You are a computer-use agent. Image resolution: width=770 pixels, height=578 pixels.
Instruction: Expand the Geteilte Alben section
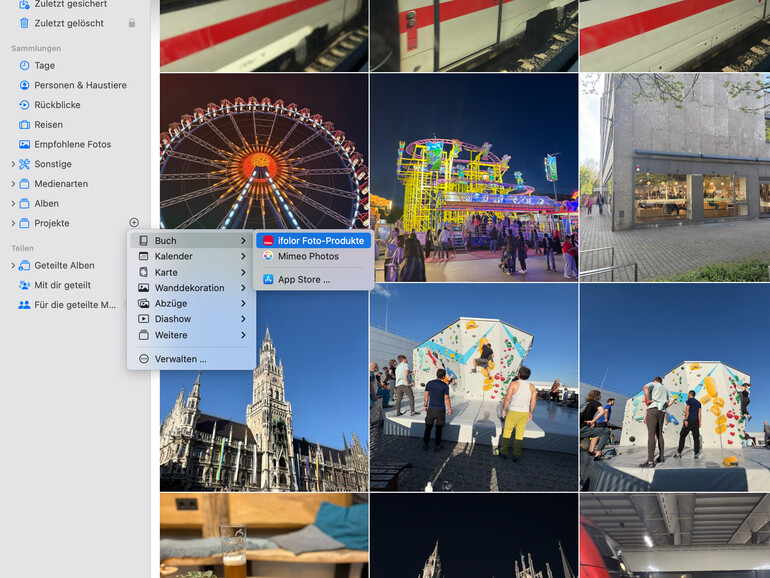pyautogui.click(x=13, y=266)
